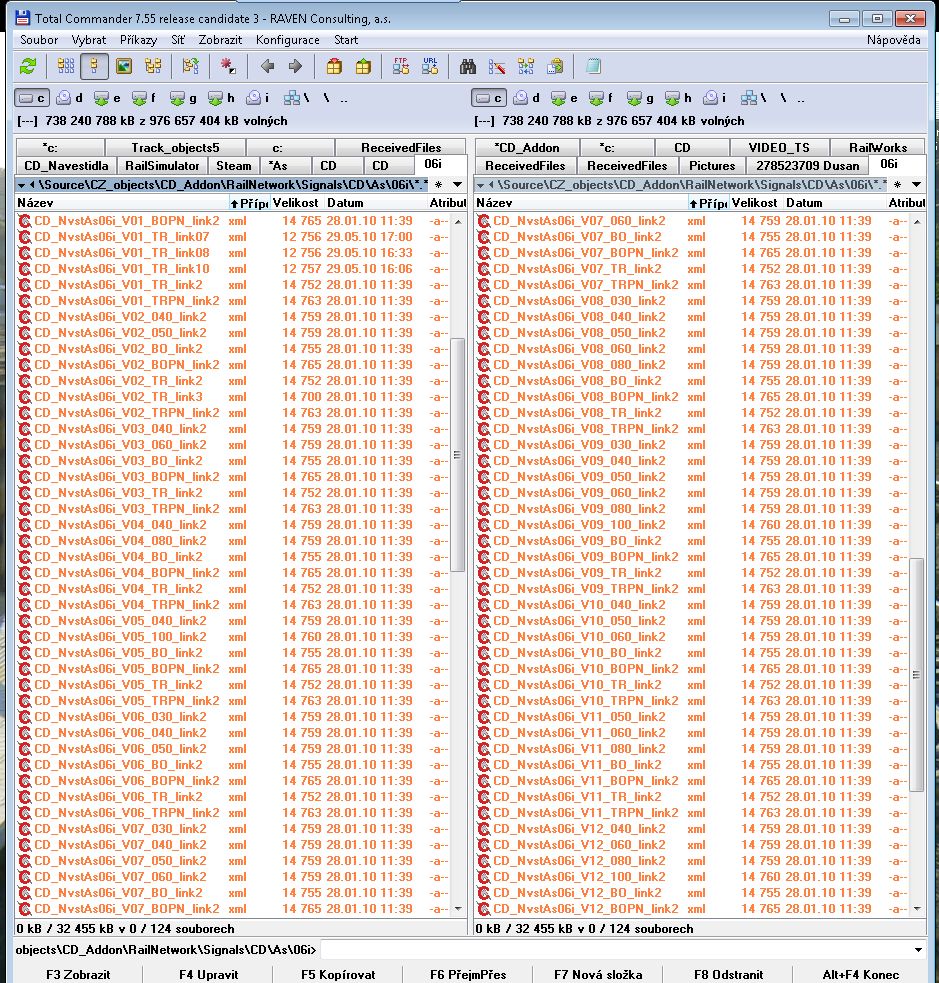Select drive g in the left panel
Screen dimensions: 939x983
click(184, 98)
